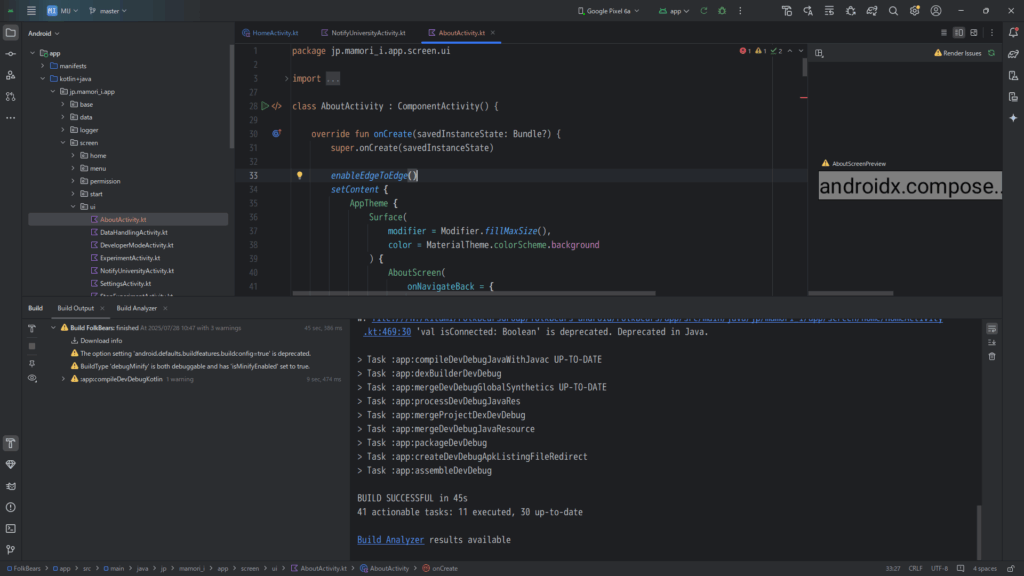Open the Search Everywhere magnifier icon

(893, 11)
